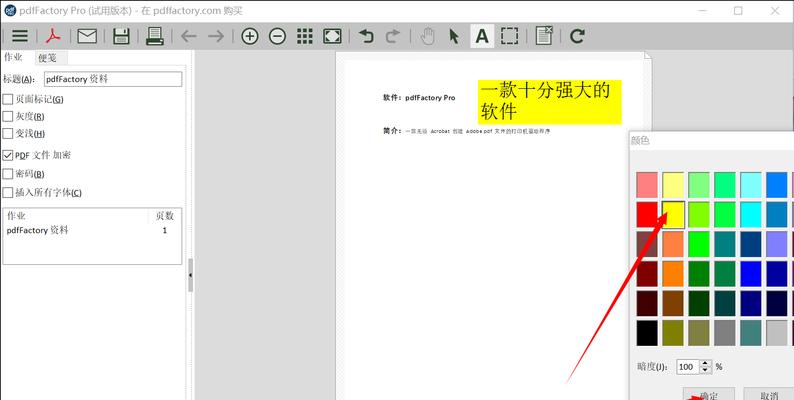This screenshot has width=794, height=400.
Task: Enable 密码(B) checkbox
Action: (x=8, y=174)
